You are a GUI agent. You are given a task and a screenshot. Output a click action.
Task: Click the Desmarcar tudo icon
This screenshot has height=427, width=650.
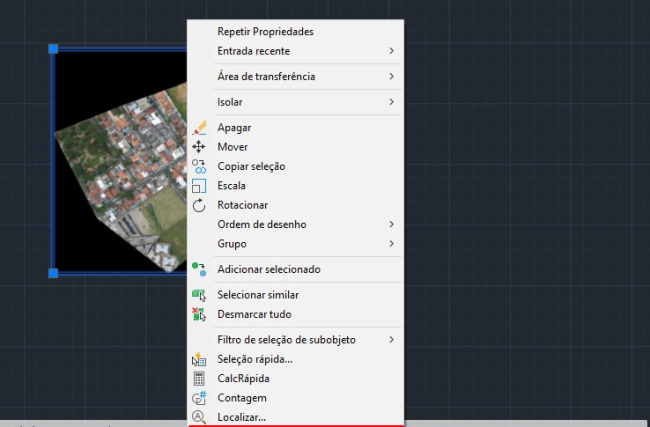[x=199, y=314]
